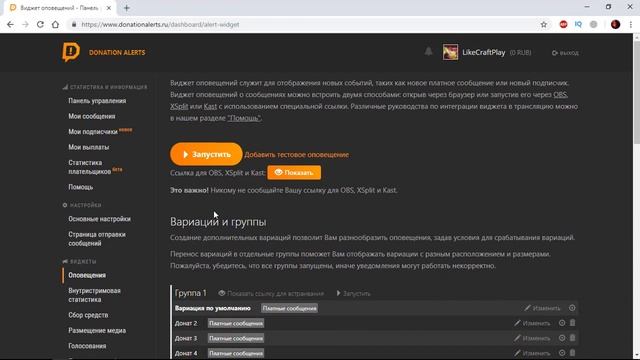The height and width of the screenshot is (360, 640).
Task: Open Голосования in the sidebar
Action: (x=87, y=346)
